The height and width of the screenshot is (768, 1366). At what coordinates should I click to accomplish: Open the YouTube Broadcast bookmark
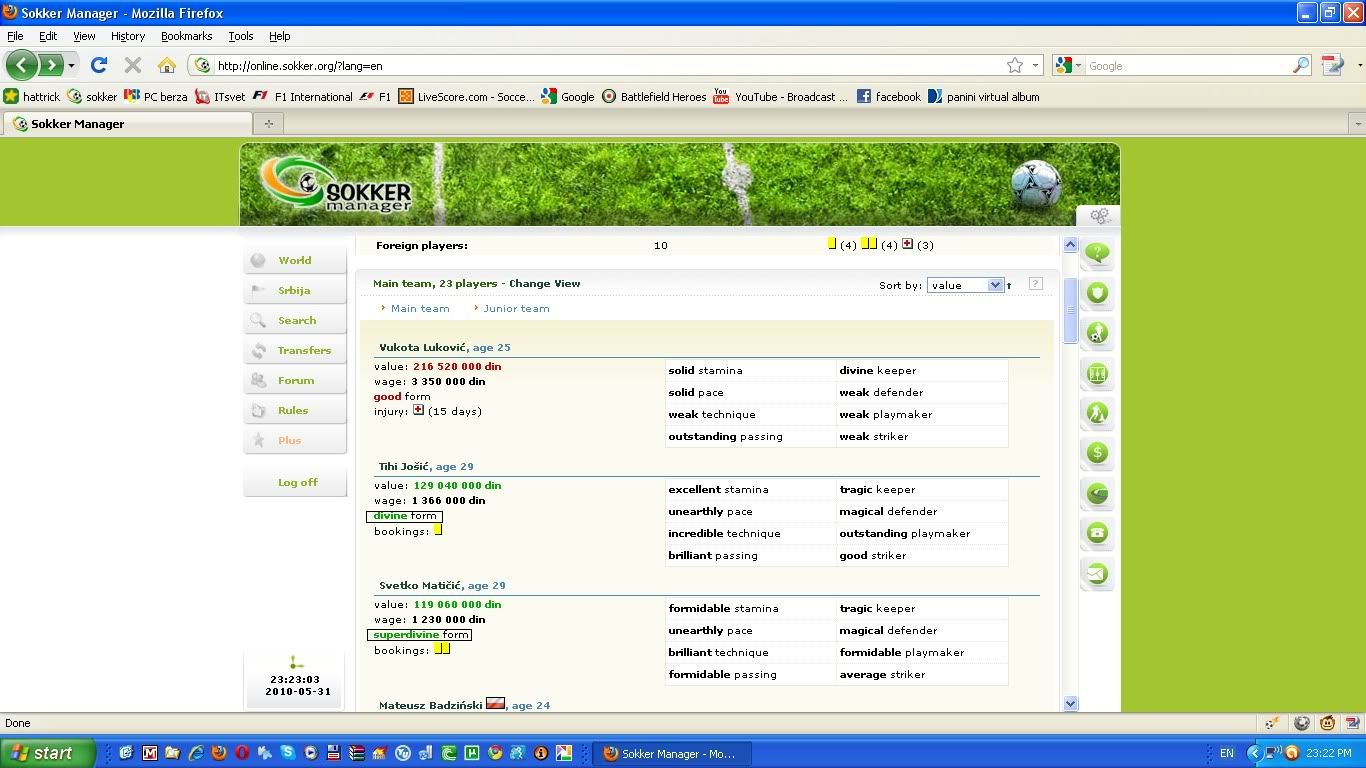780,97
